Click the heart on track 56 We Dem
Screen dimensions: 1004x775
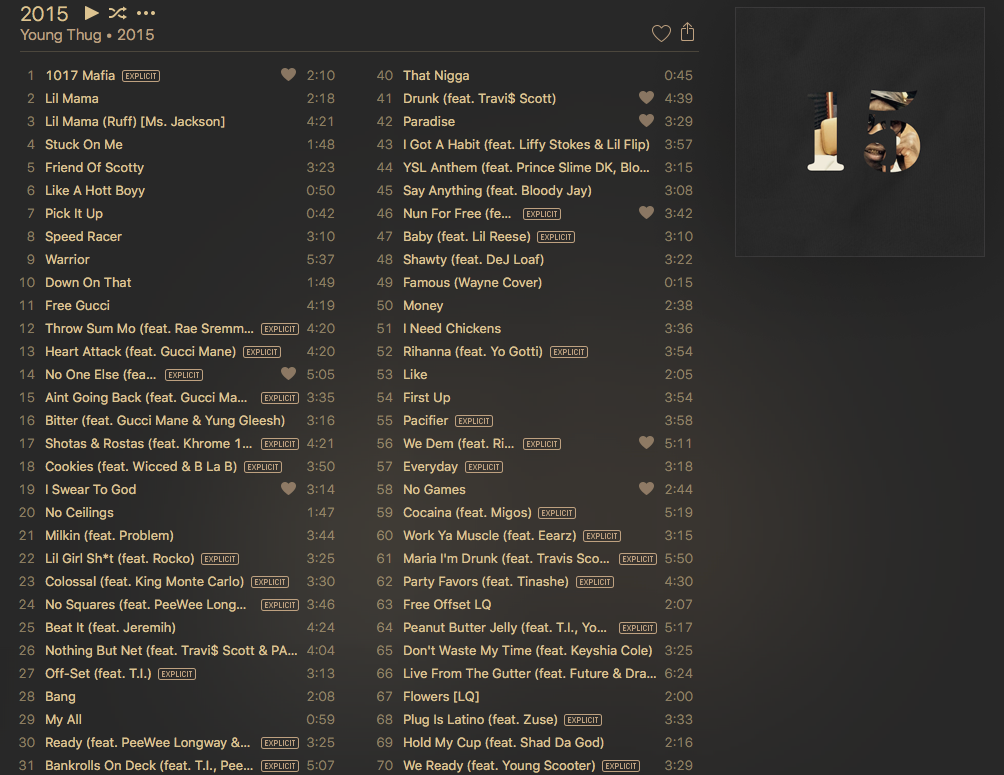coord(646,443)
